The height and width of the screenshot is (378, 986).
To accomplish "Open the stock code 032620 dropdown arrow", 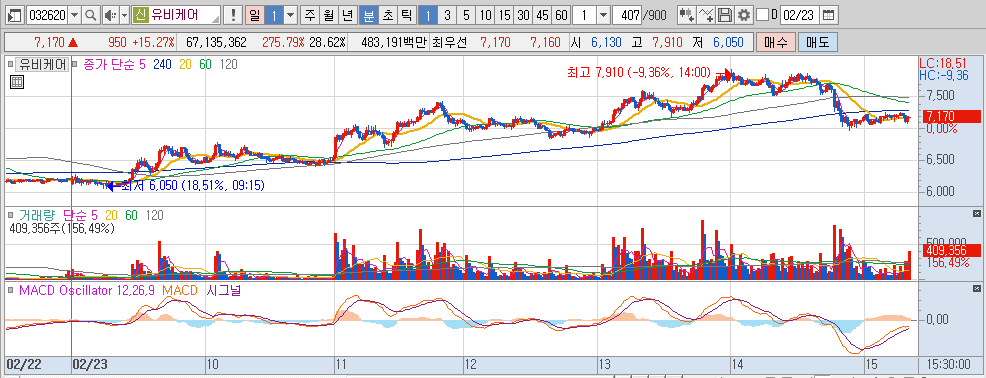I will coord(75,15).
